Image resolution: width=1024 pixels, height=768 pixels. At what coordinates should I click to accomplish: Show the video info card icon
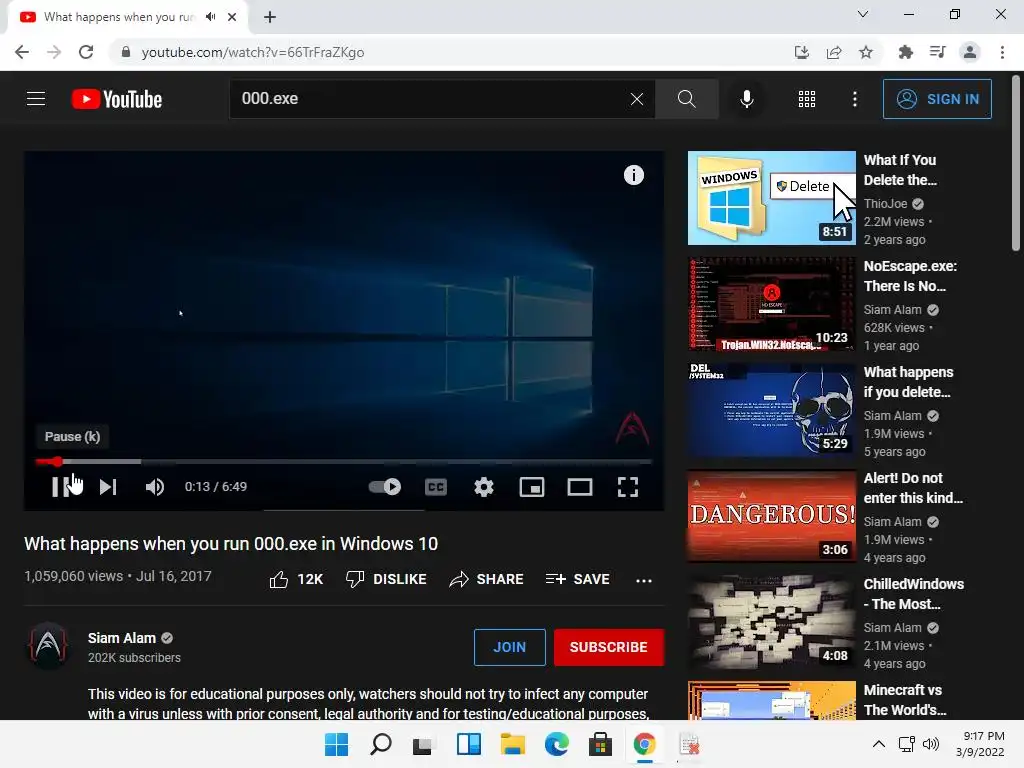pos(633,175)
